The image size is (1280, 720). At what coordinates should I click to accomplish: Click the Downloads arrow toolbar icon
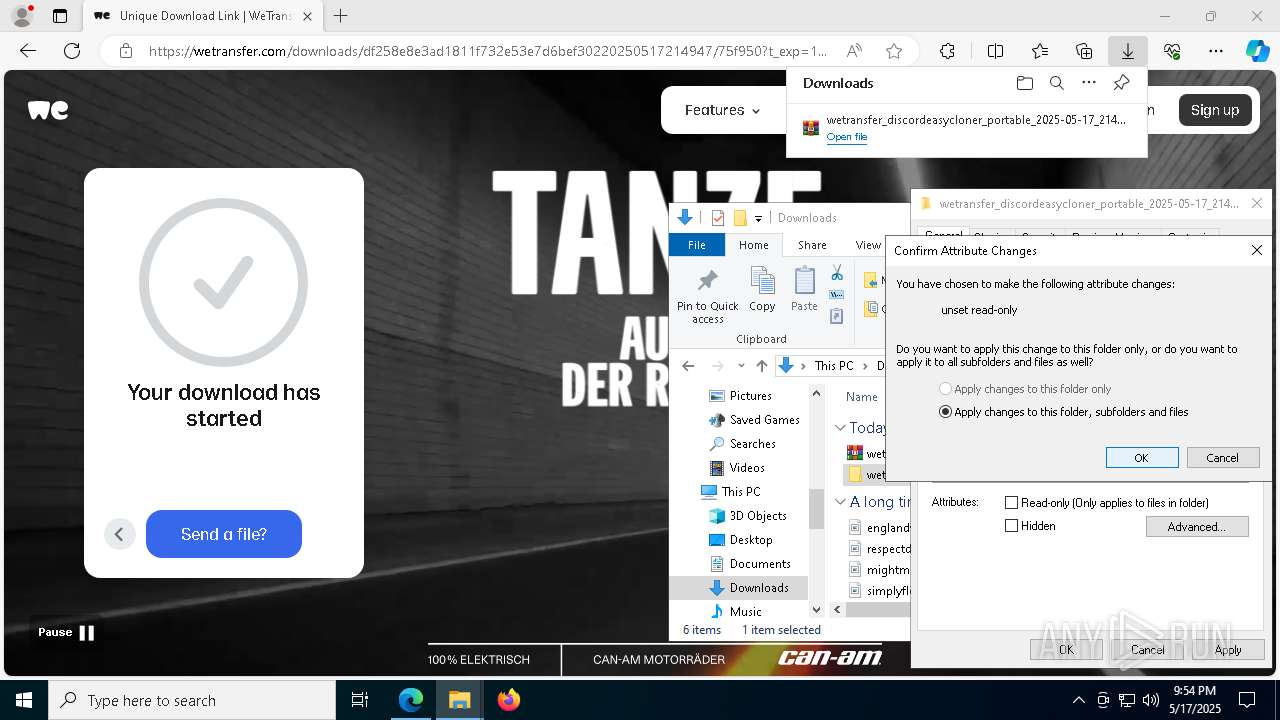tap(1128, 51)
